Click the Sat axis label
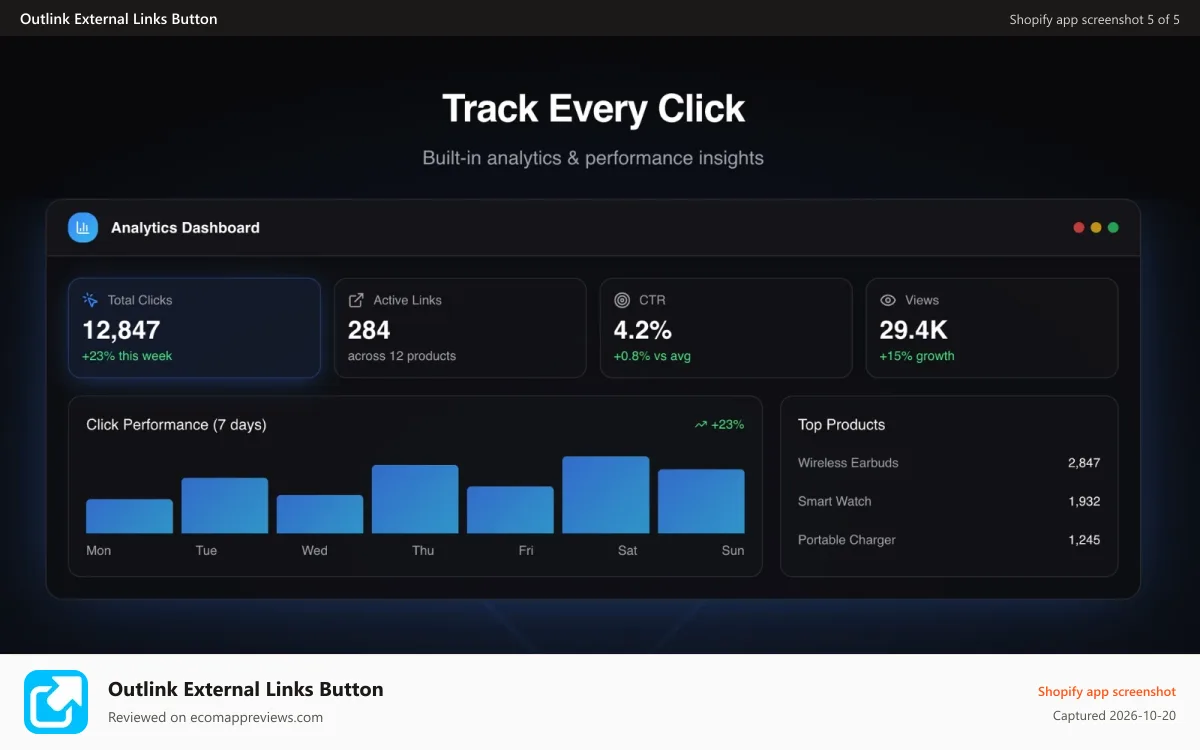This screenshot has width=1200, height=750. pos(627,551)
